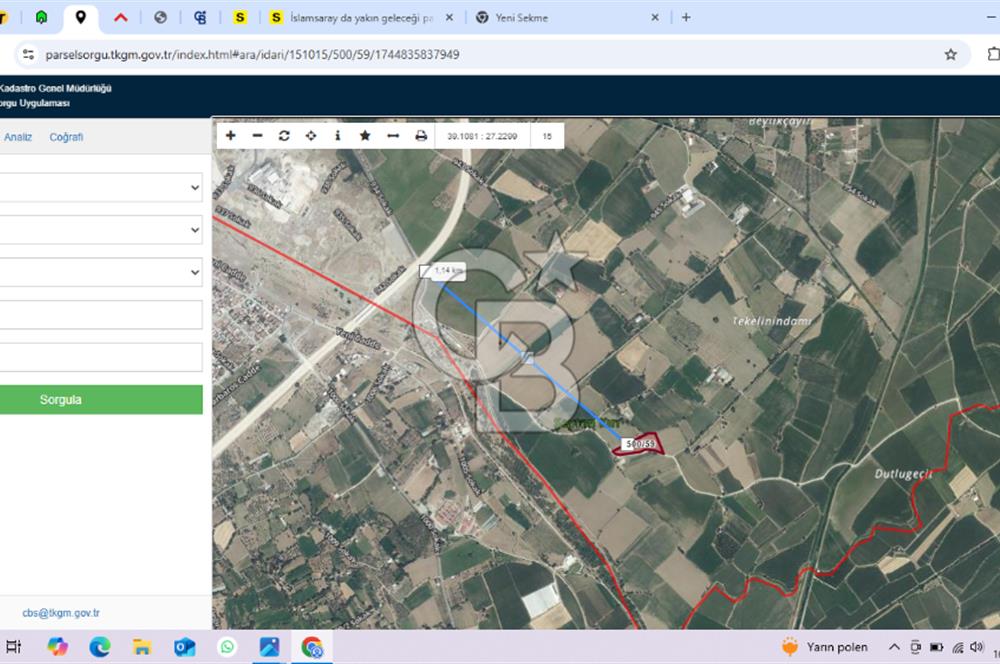This screenshot has width=1000, height=664.
Task: Open WhatsApp from the taskbar
Action: [227, 647]
